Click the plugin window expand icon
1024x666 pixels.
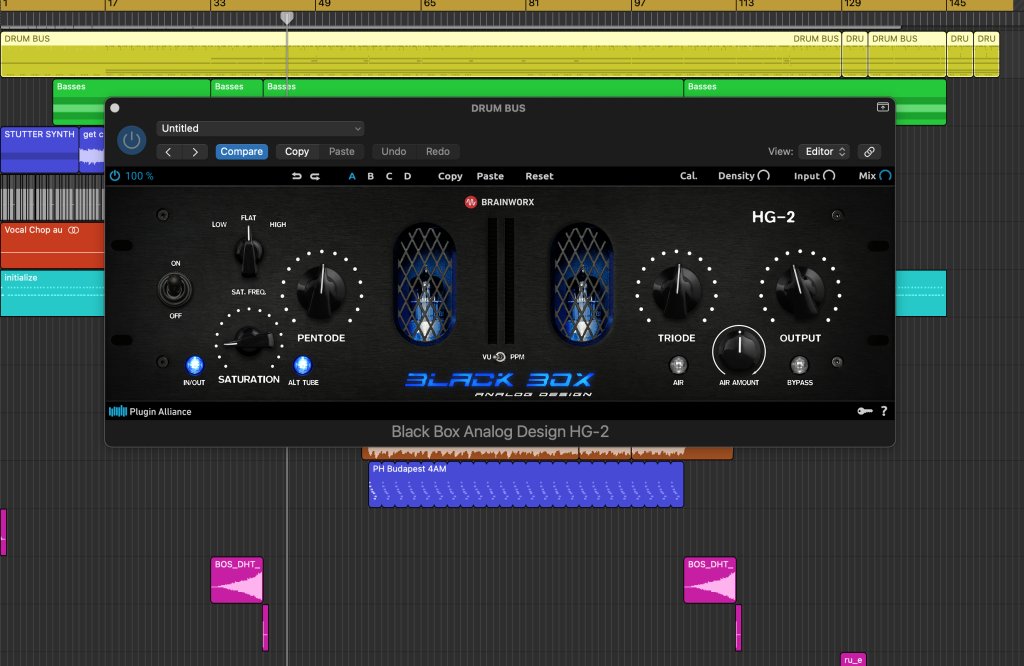[882, 107]
